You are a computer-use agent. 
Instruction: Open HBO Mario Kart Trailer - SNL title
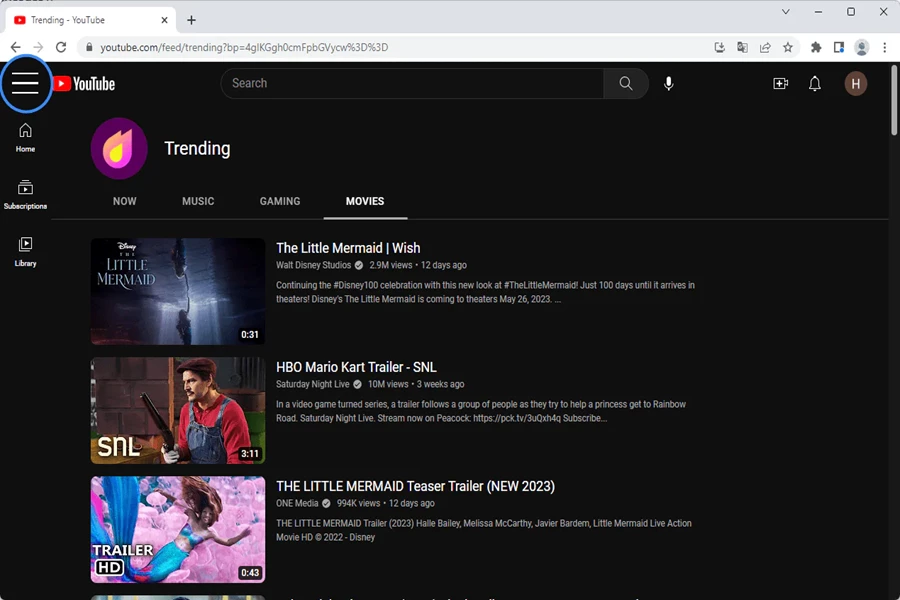pyautogui.click(x=356, y=367)
